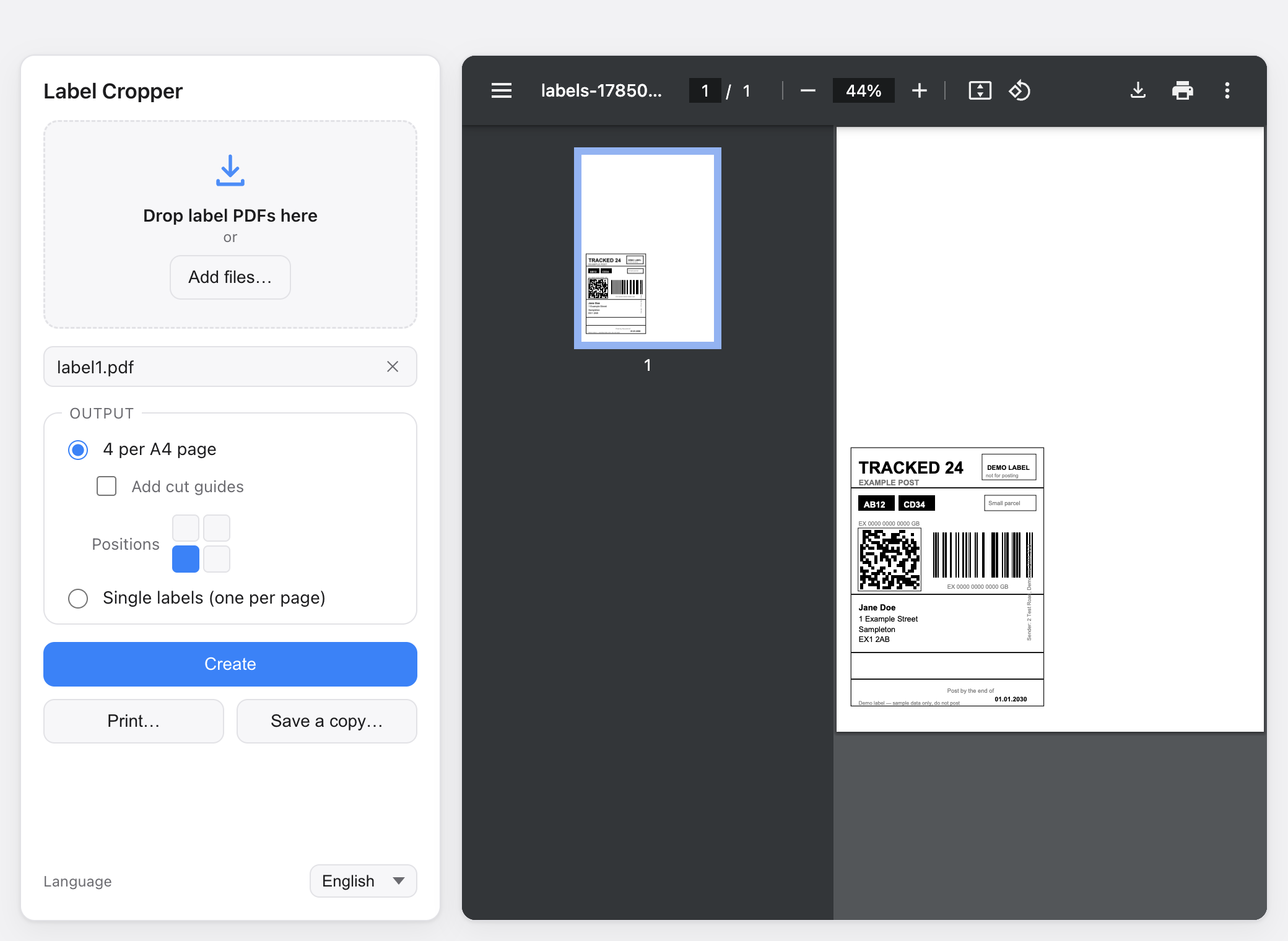Click the Save a copy… button
Viewport: 1288px width, 941px height.
tap(327, 721)
